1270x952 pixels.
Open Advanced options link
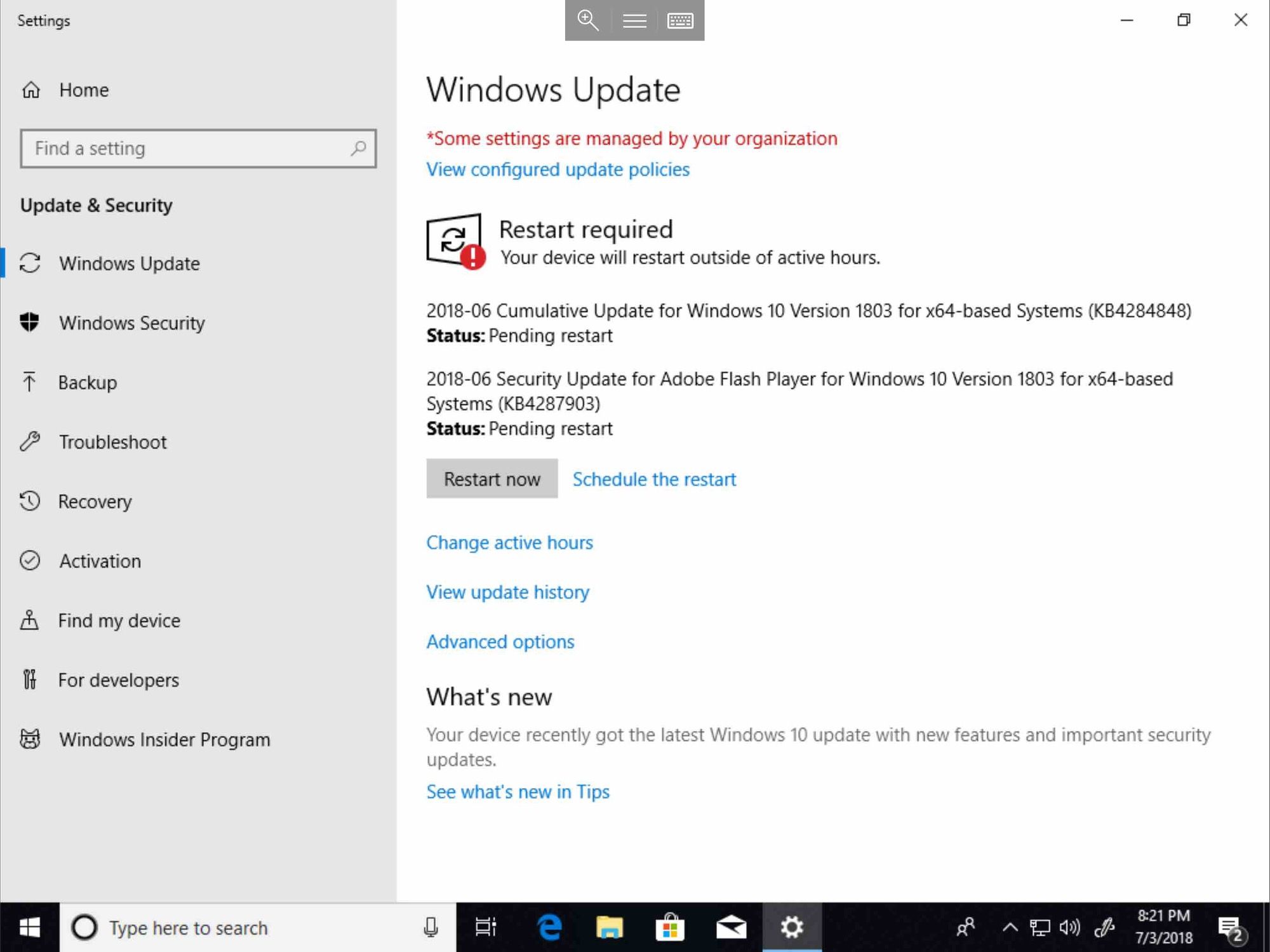point(500,642)
